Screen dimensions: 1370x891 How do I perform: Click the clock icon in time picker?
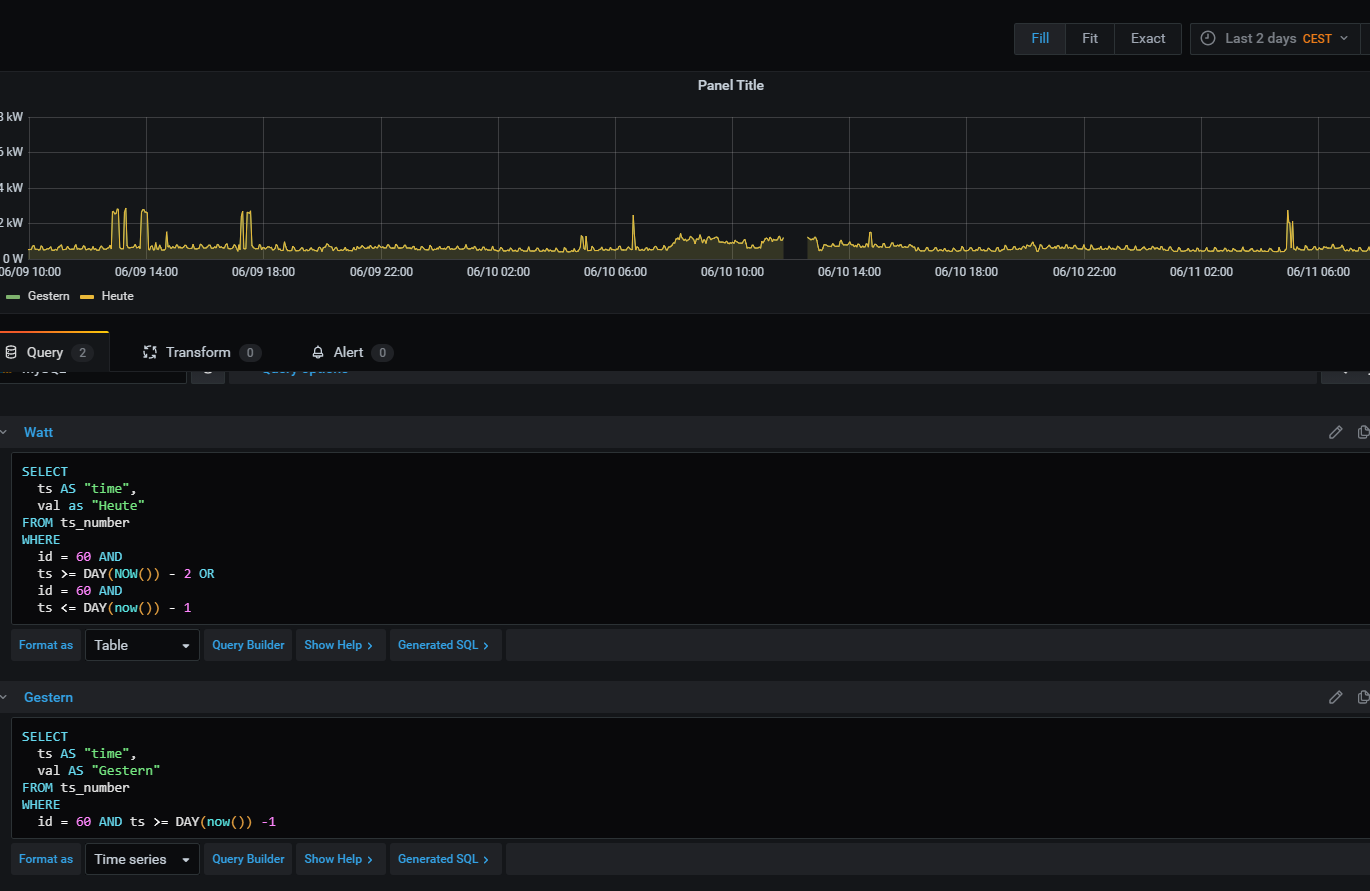click(1208, 39)
